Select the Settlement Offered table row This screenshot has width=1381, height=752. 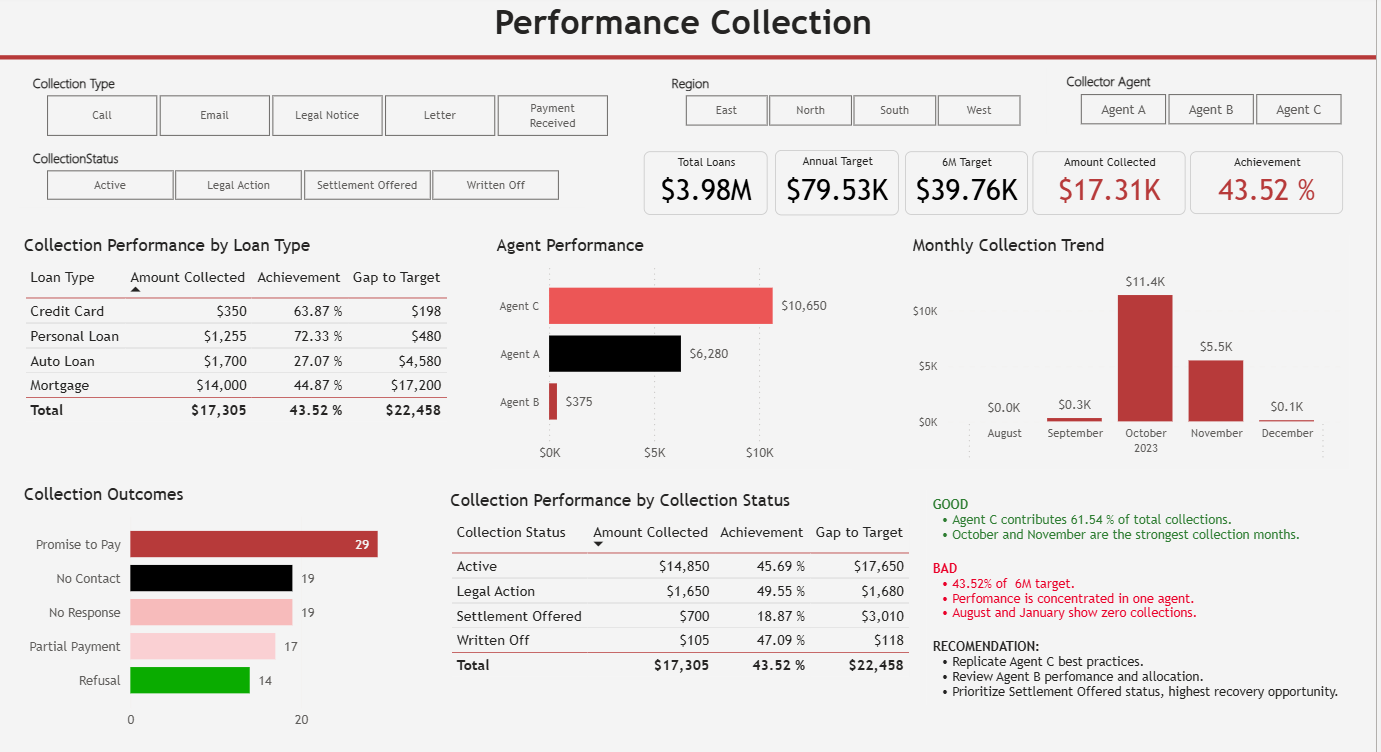click(x=680, y=616)
